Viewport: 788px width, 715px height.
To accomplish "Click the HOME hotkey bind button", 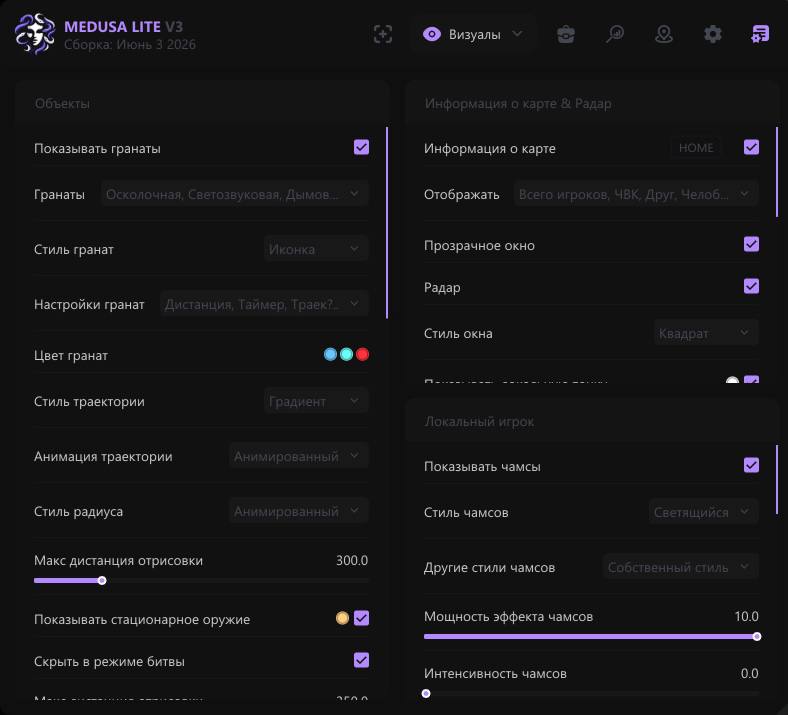I will (696, 148).
